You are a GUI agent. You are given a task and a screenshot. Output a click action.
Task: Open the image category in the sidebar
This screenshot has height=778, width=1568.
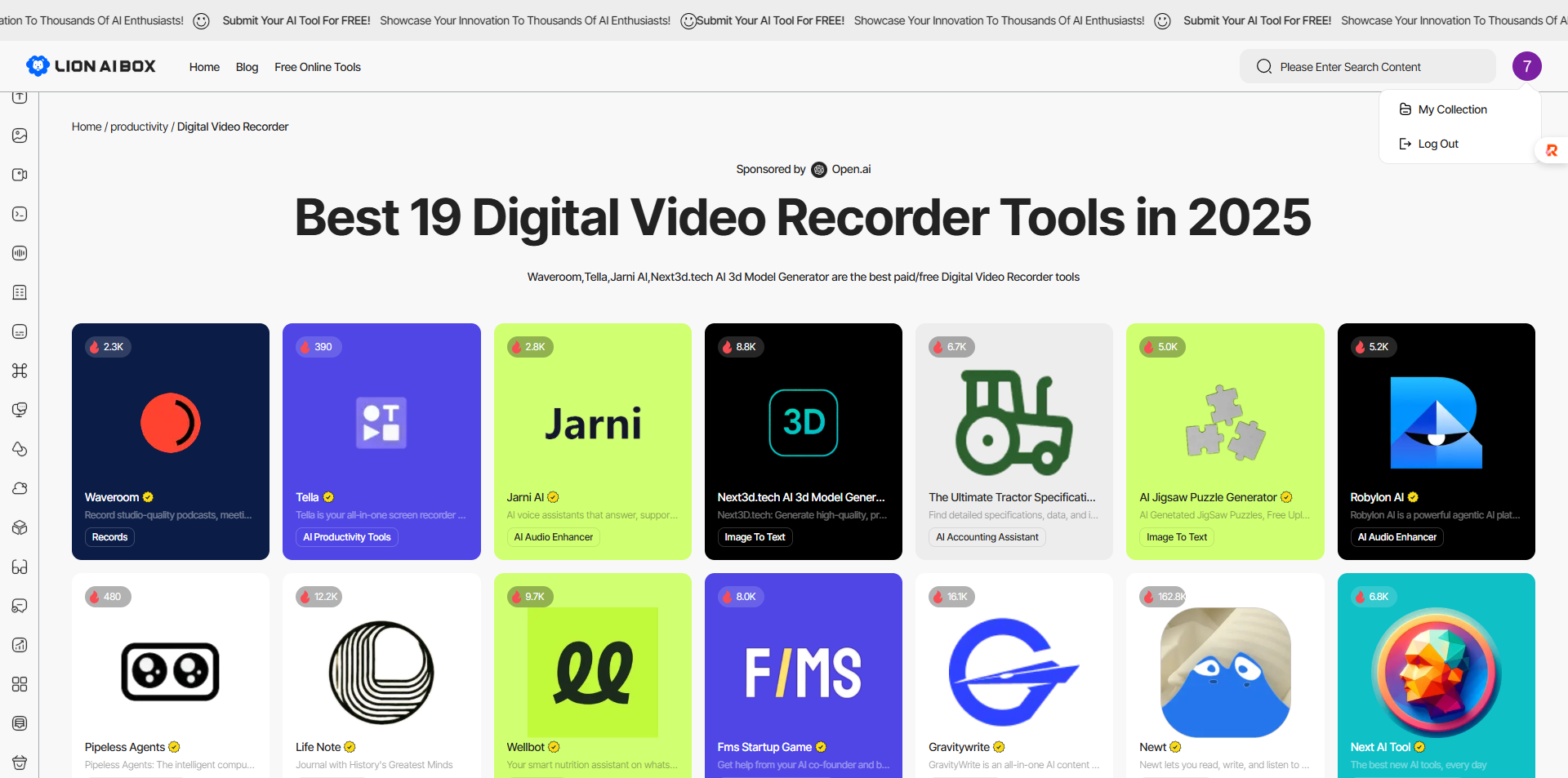(20, 136)
